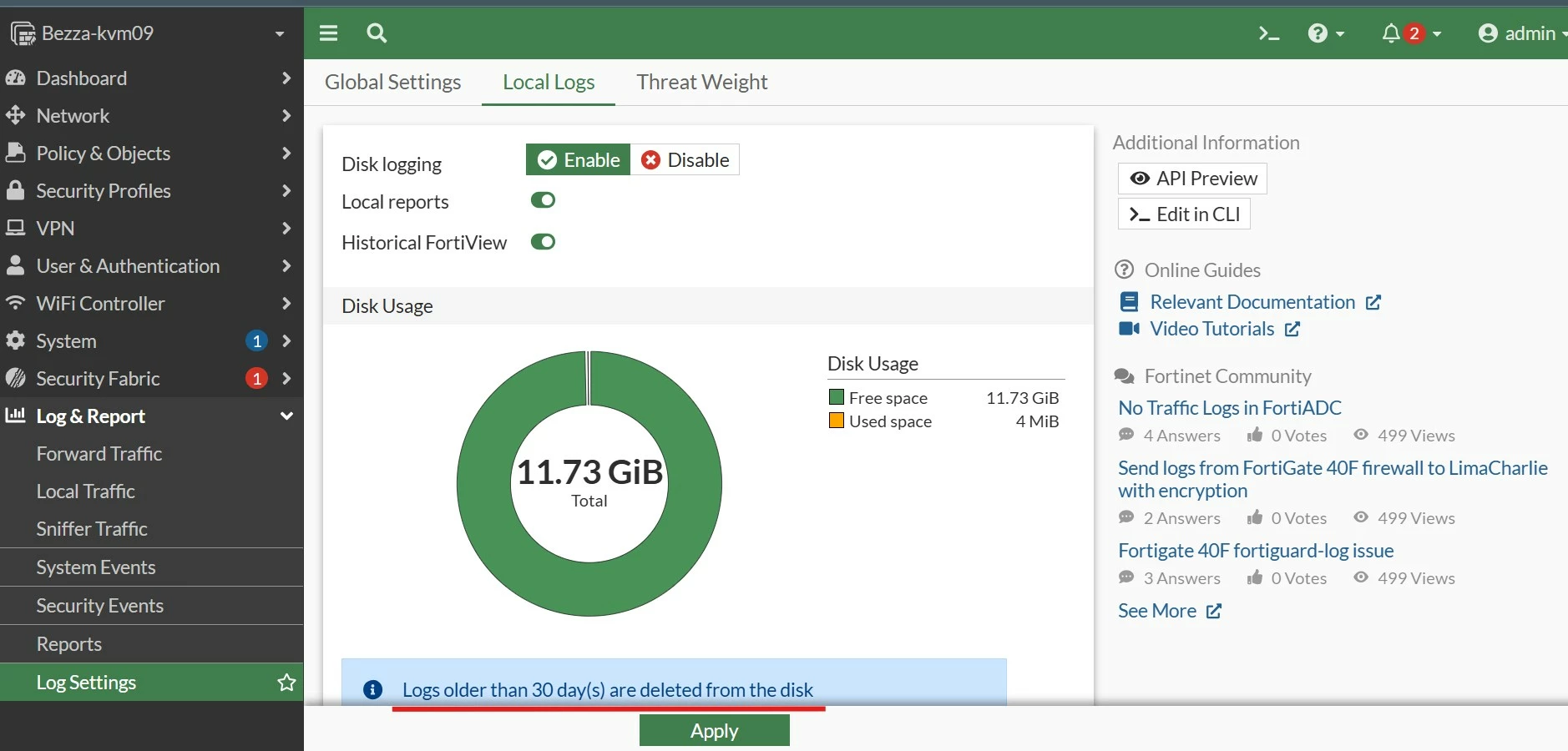Toggle the Local reports switch
The image size is (1568, 751).
543,200
